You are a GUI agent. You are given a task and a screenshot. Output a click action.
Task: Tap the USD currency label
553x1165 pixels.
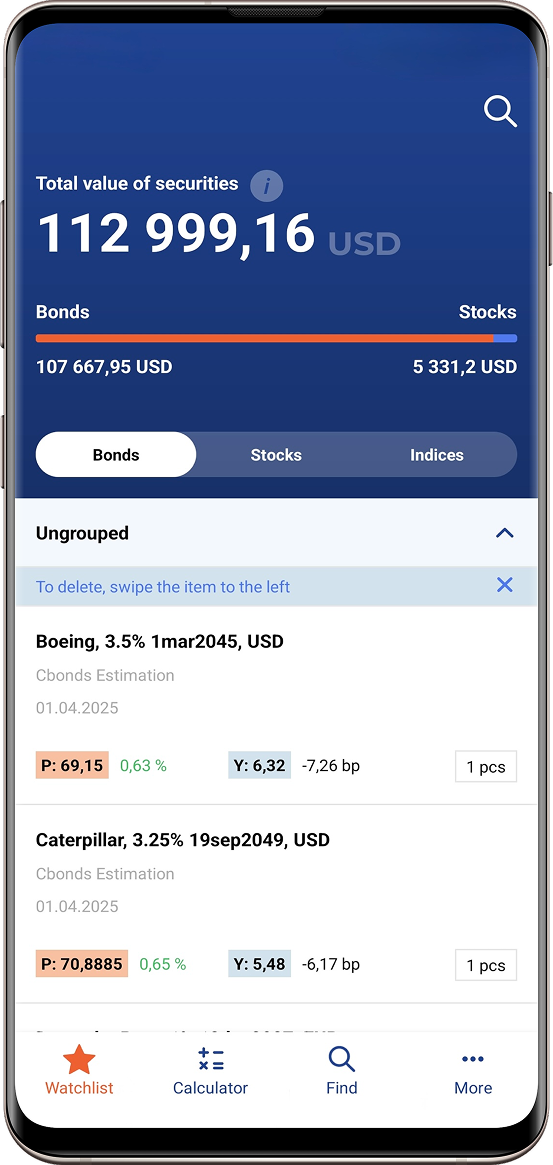tap(364, 243)
